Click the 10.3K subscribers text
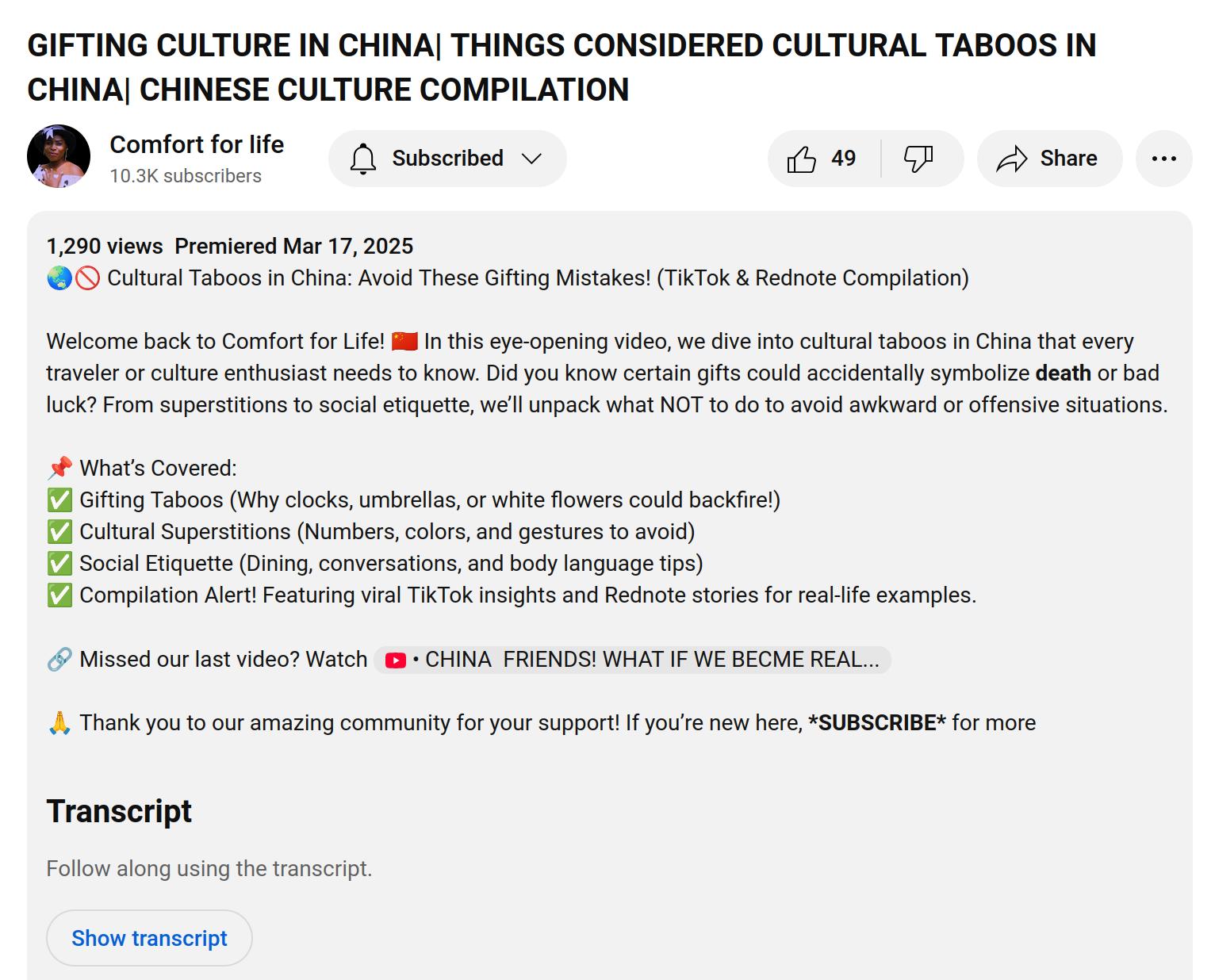Screen dimensions: 1215x980 (186, 176)
